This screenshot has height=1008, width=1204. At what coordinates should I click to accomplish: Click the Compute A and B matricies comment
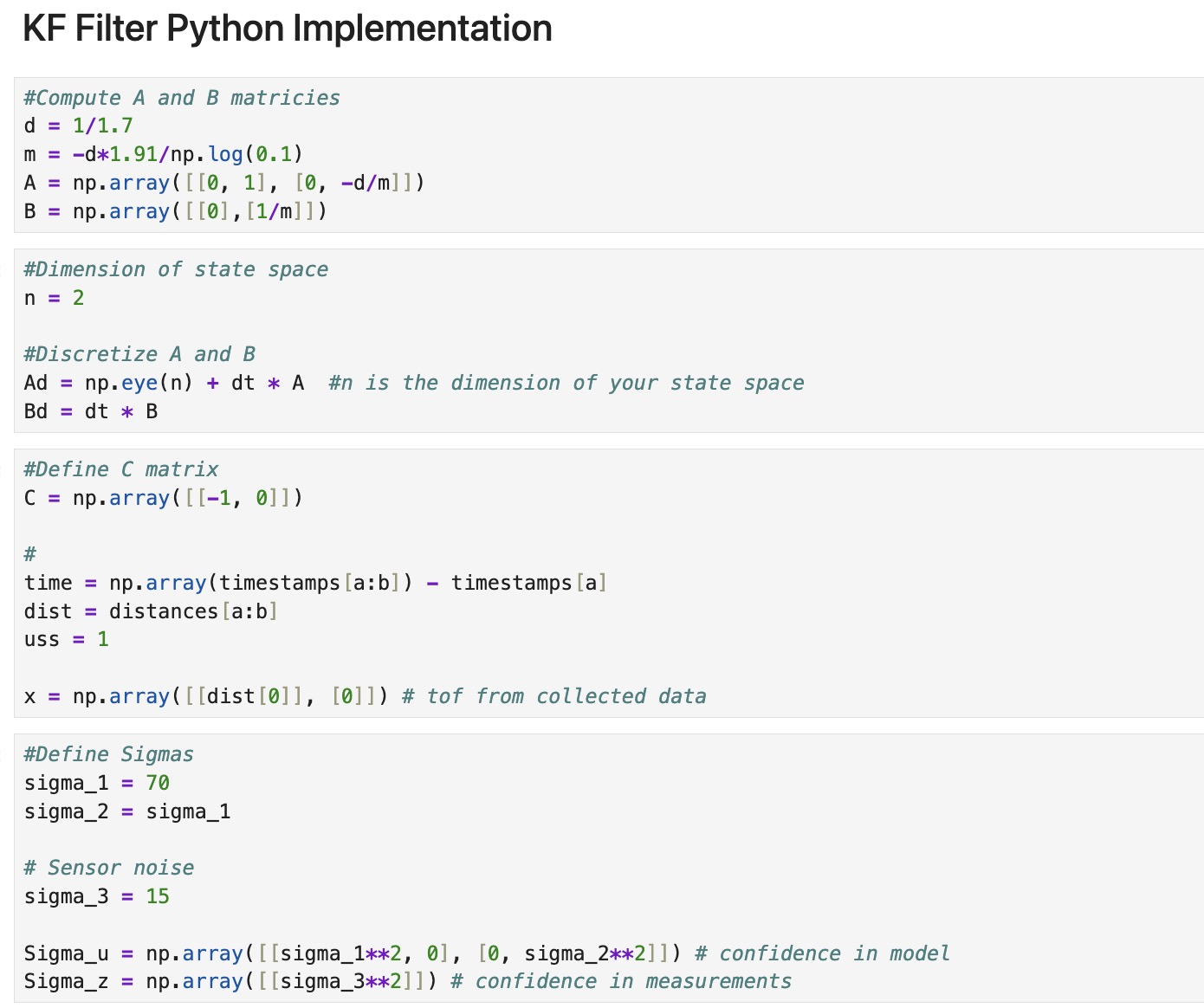(x=182, y=98)
